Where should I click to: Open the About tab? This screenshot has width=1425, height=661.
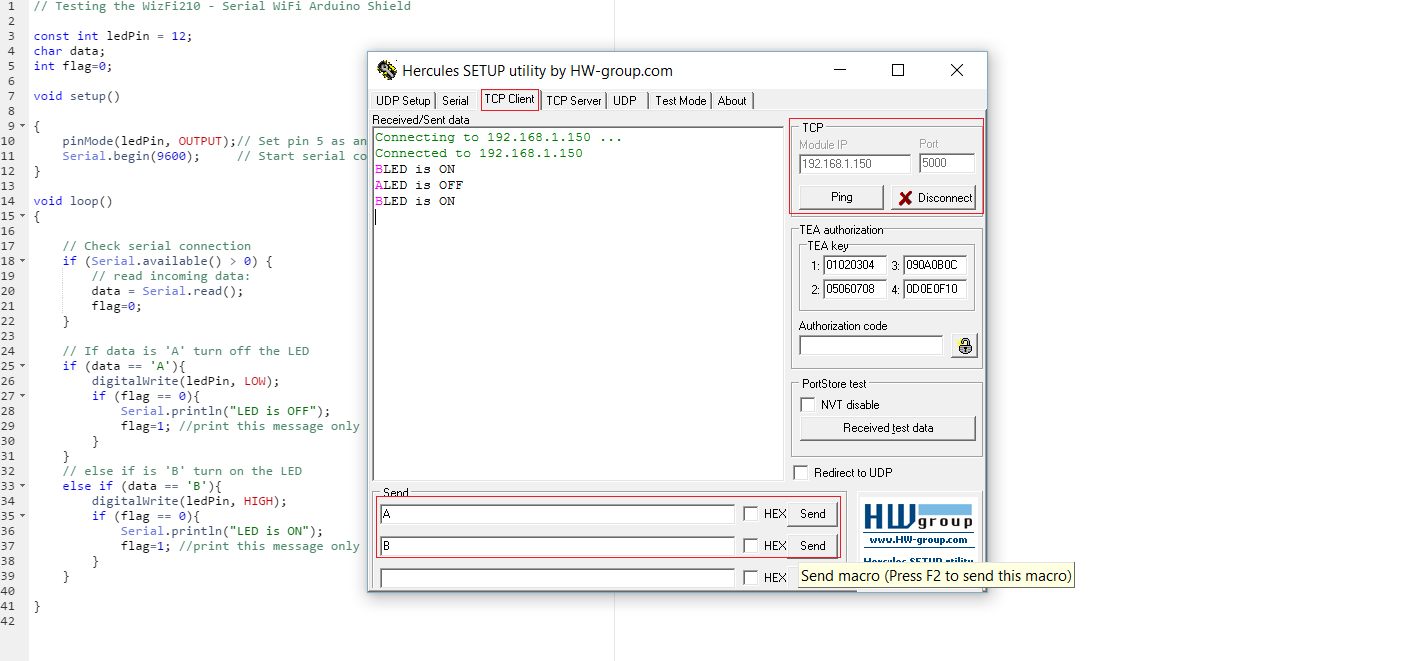(x=732, y=101)
